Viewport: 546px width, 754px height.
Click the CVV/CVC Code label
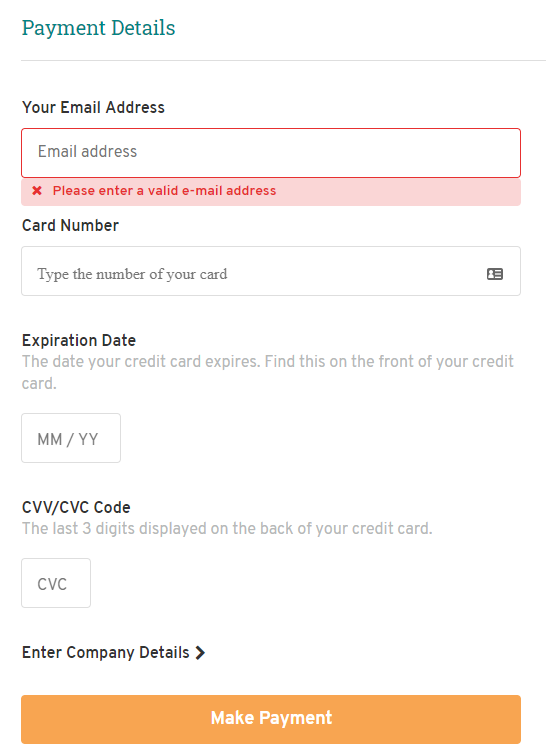click(76, 507)
